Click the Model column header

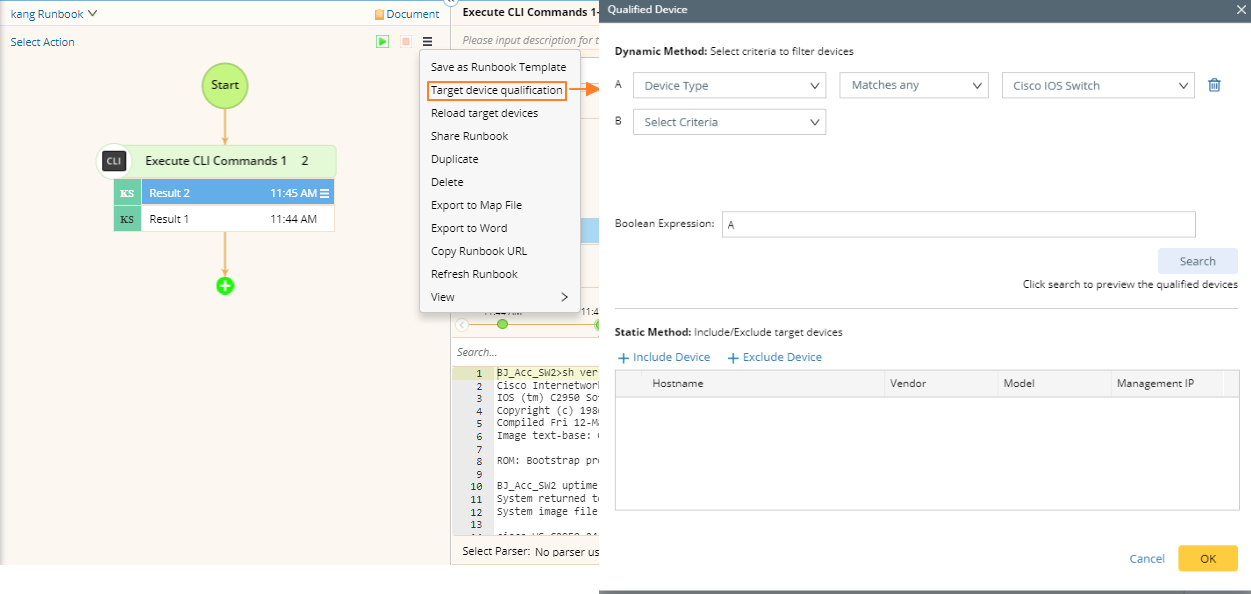click(x=1054, y=383)
